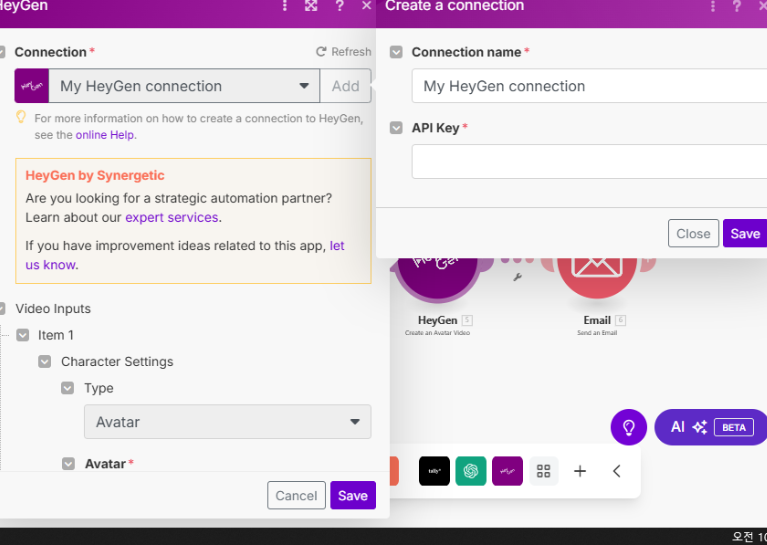Open help in Create a connection dialog
This screenshot has width=767, height=545.
pyautogui.click(x=737, y=6)
